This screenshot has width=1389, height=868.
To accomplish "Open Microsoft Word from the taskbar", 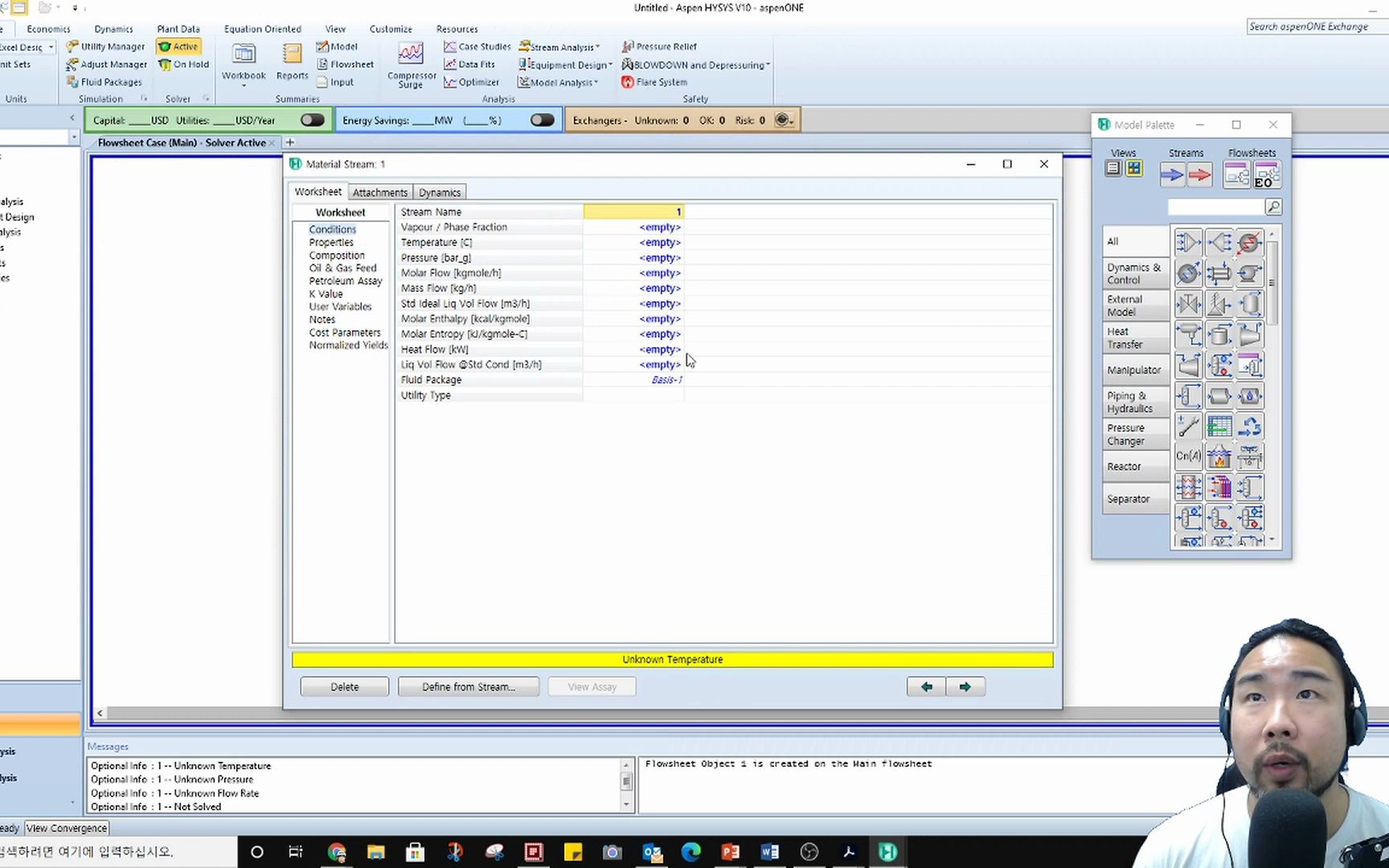I will pos(769,852).
